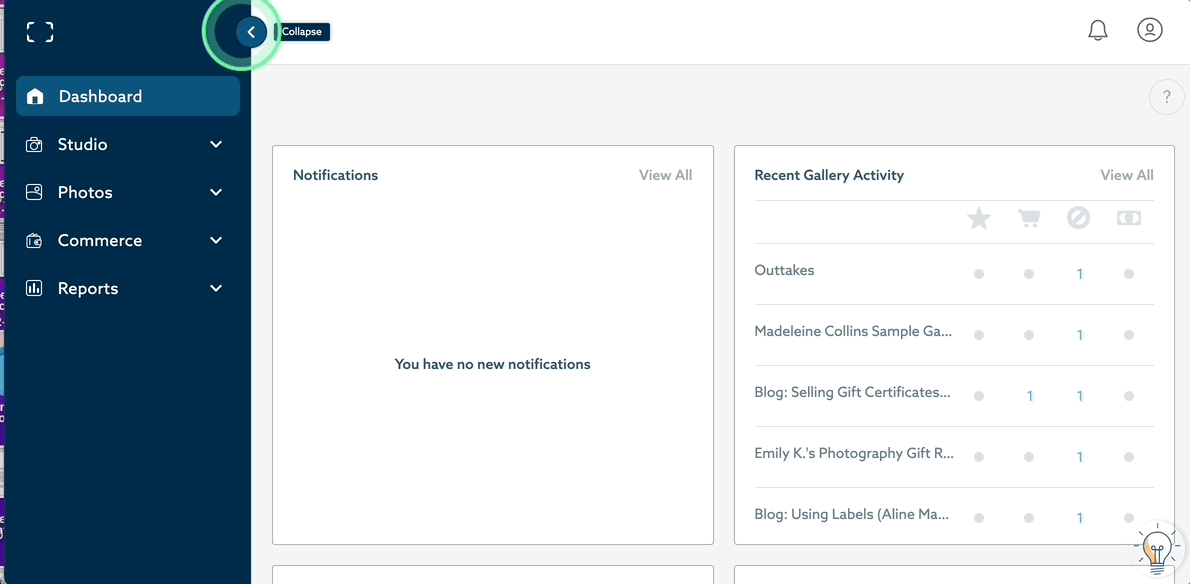This screenshot has width=1190, height=584.
Task: Expand the Studio menu section
Action: coord(215,144)
